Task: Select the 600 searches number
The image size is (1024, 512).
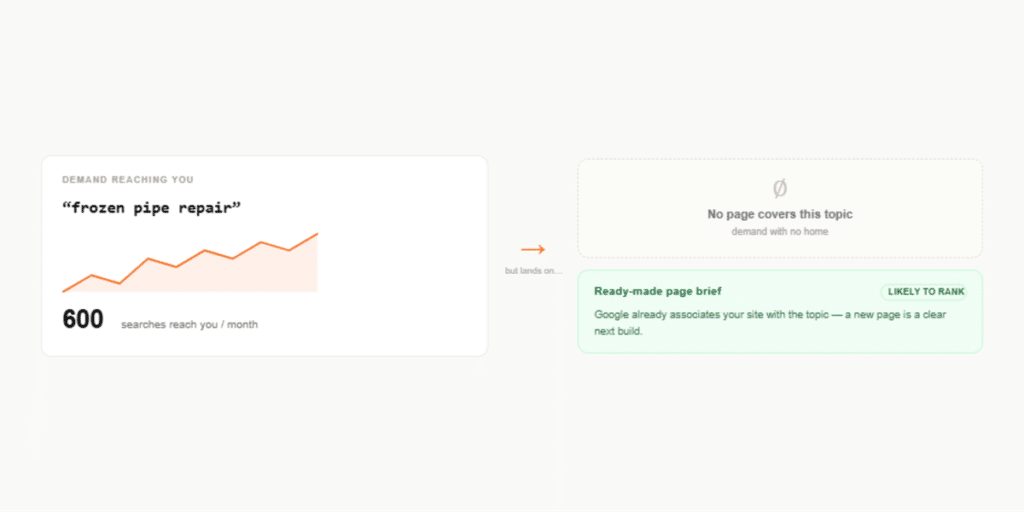Action: (83, 320)
